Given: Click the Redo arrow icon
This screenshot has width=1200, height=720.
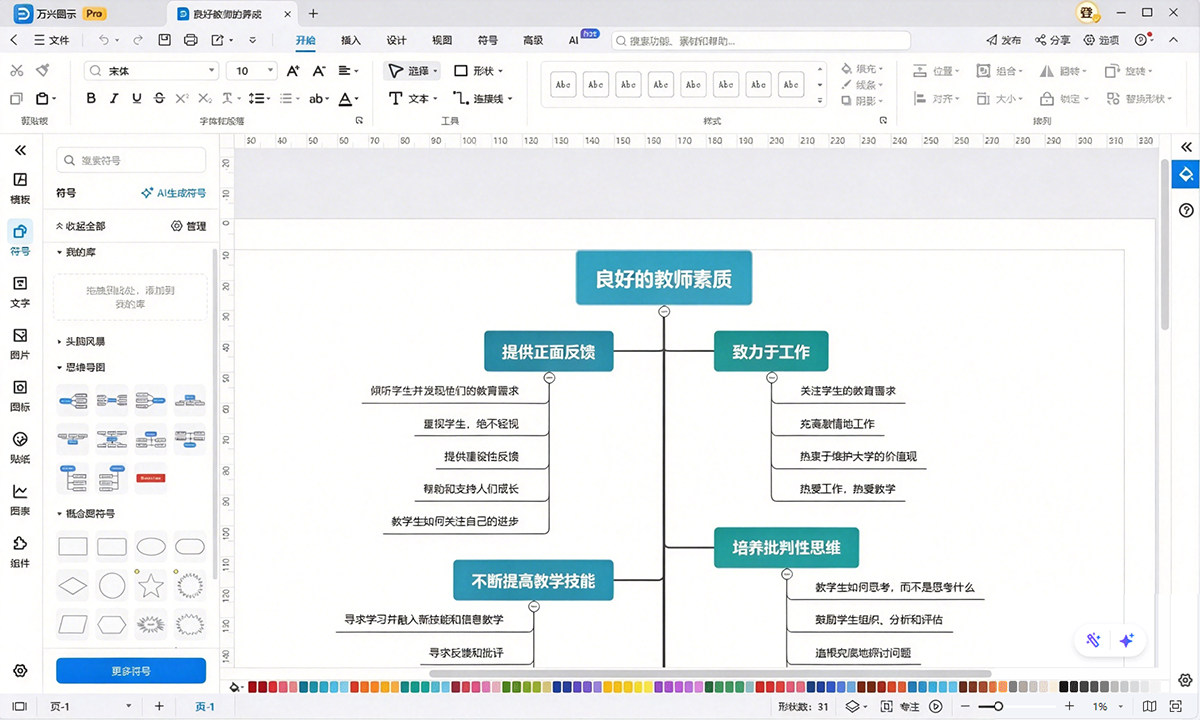Looking at the screenshot, I should [138, 40].
